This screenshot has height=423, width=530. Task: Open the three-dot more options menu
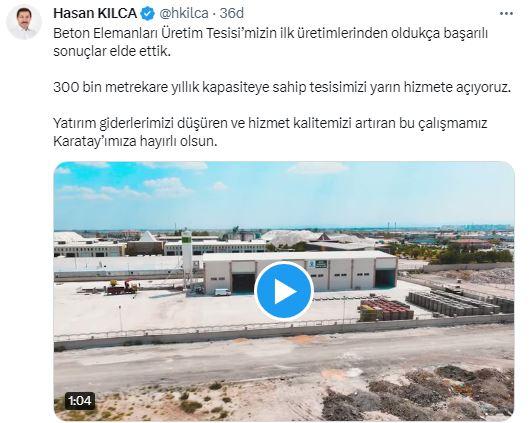coord(506,14)
